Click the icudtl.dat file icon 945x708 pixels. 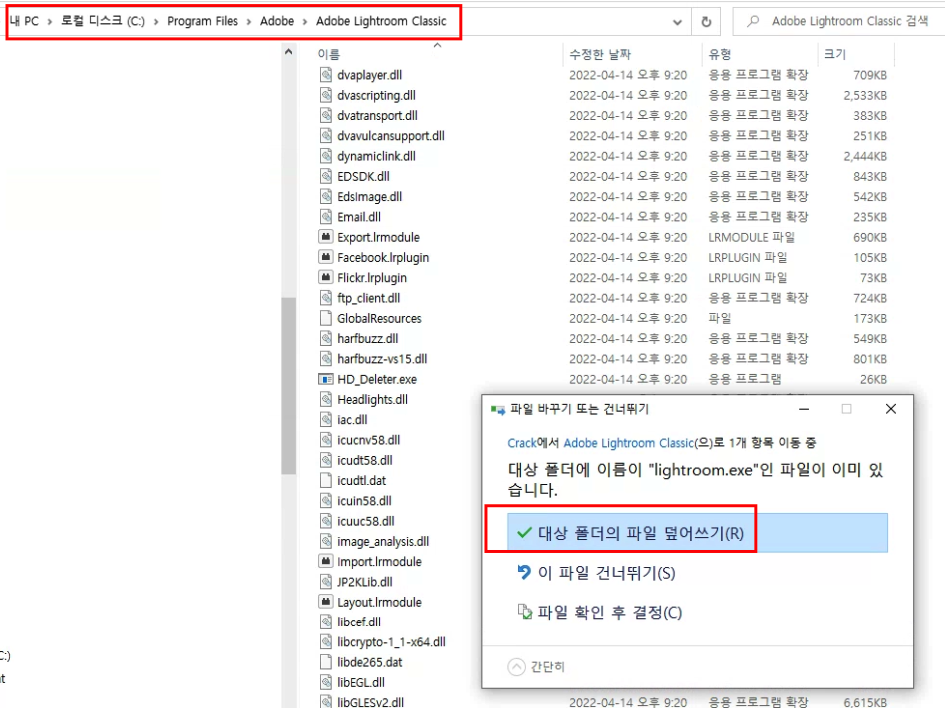tap(325, 480)
